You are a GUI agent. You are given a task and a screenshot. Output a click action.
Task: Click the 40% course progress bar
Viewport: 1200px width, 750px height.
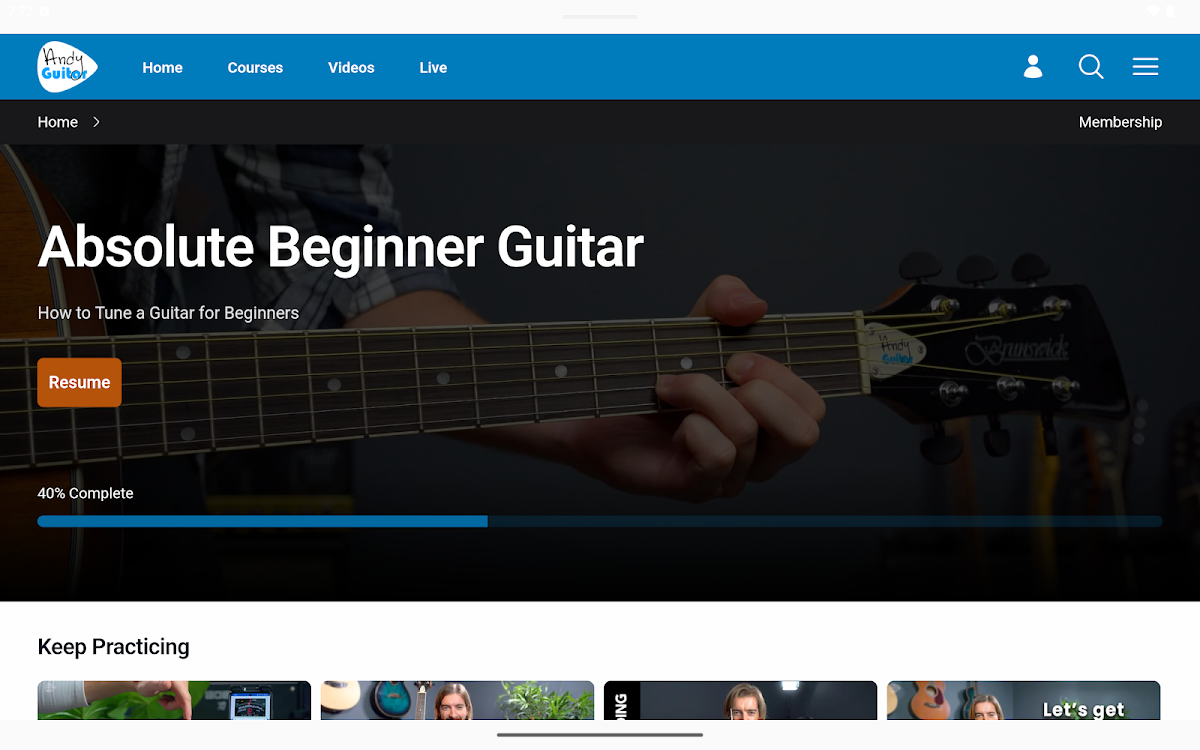(x=599, y=521)
